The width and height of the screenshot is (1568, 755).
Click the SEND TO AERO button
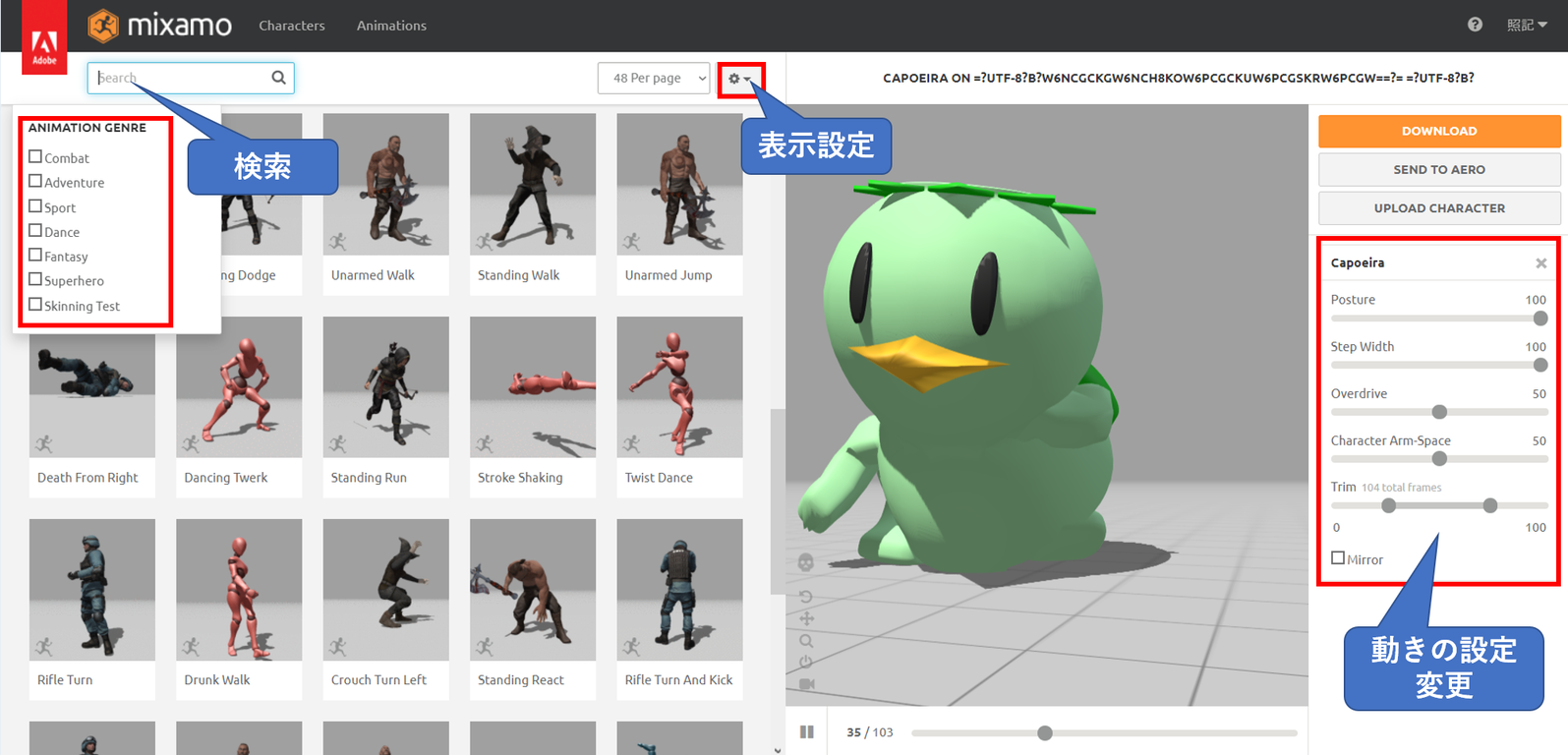1439,169
